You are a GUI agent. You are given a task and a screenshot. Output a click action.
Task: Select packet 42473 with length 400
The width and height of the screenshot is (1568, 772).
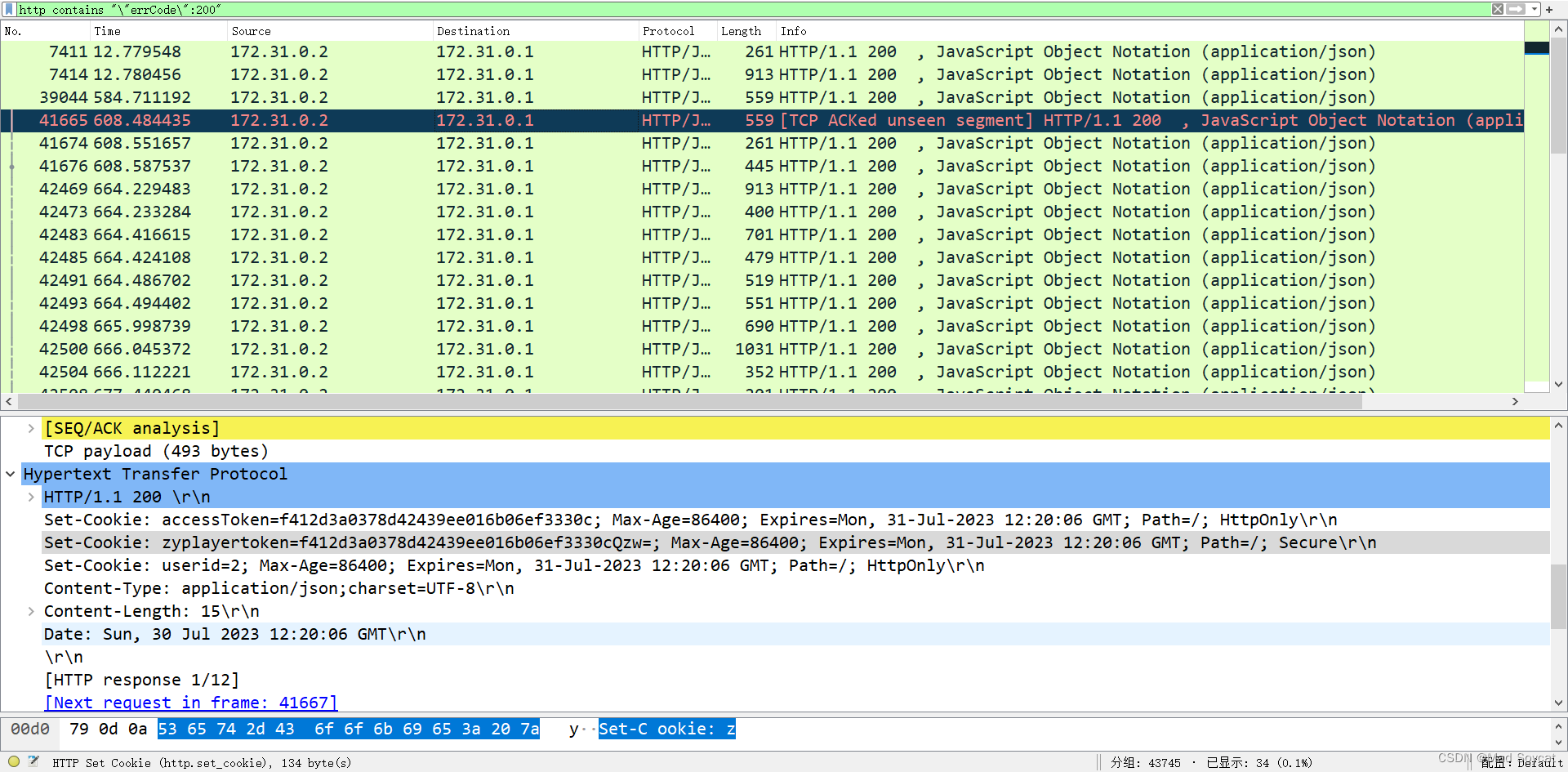pyautogui.click(x=762, y=212)
